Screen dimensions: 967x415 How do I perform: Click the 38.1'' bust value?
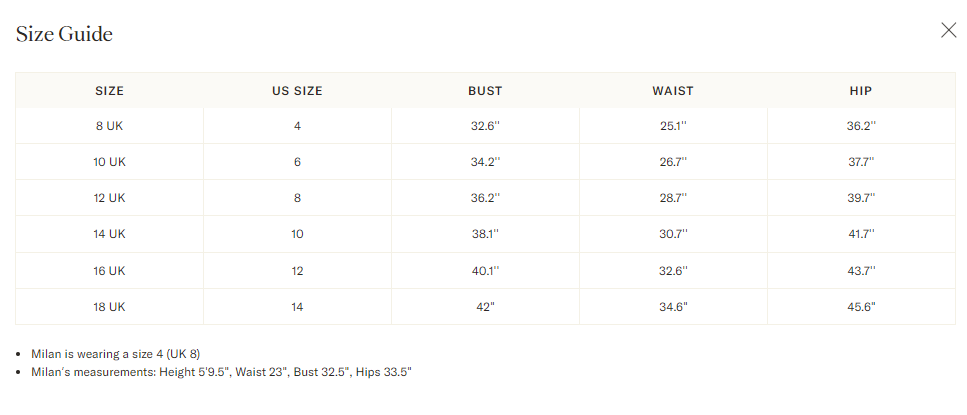(x=485, y=234)
